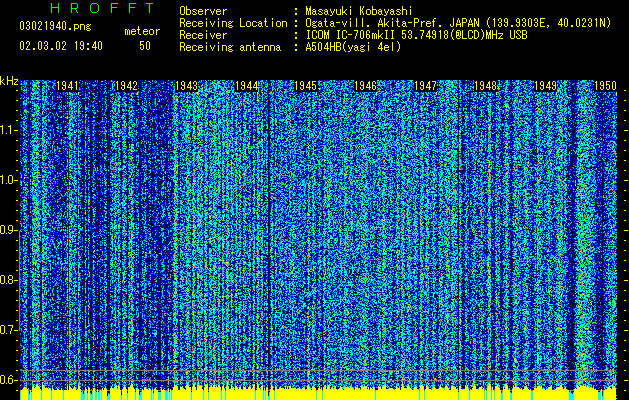This screenshot has width=629, height=400.
Task: Click the 1945 time marker
Action: 306,86
